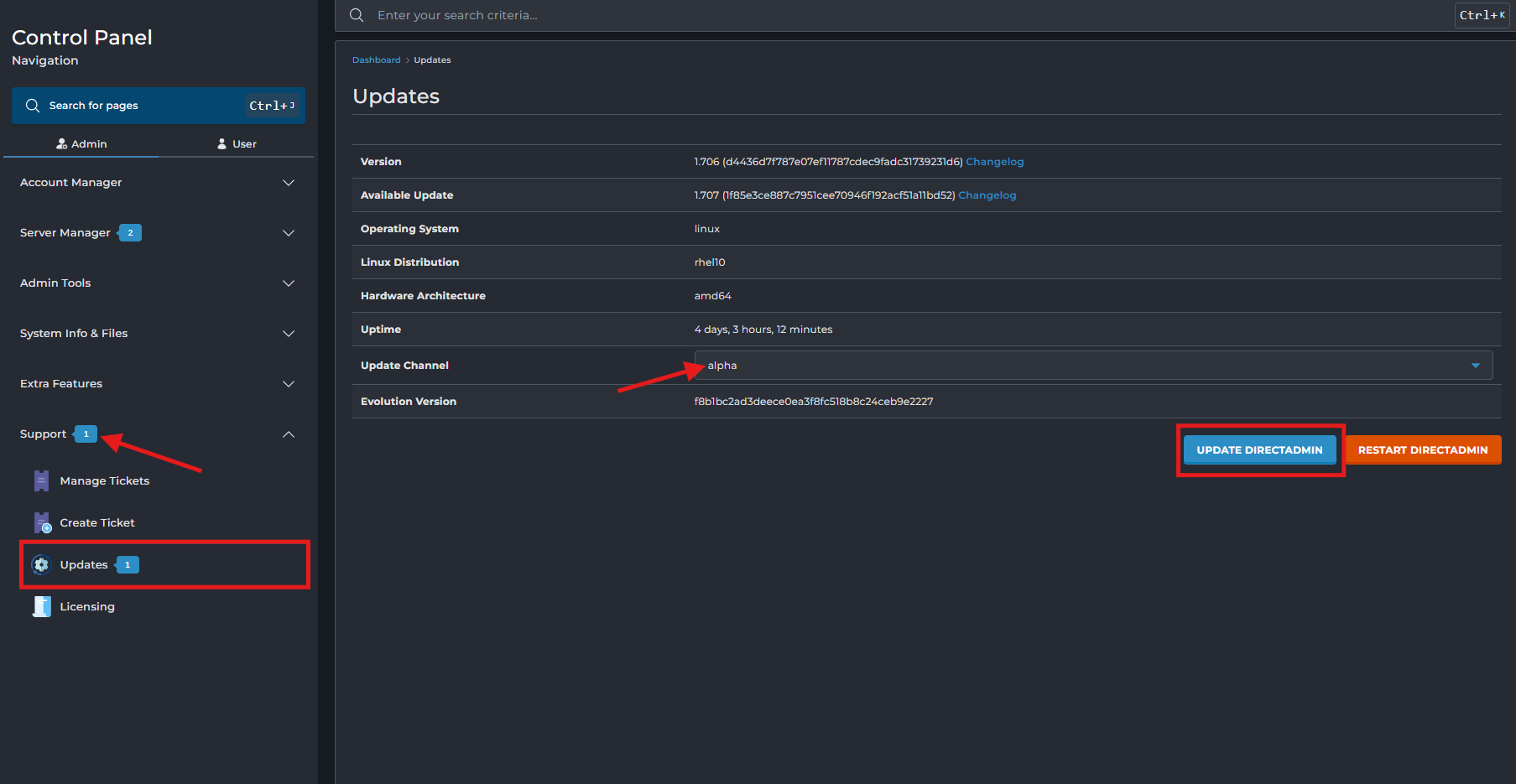Open Manage Tickets page
This screenshot has width=1516, height=784.
click(x=105, y=480)
